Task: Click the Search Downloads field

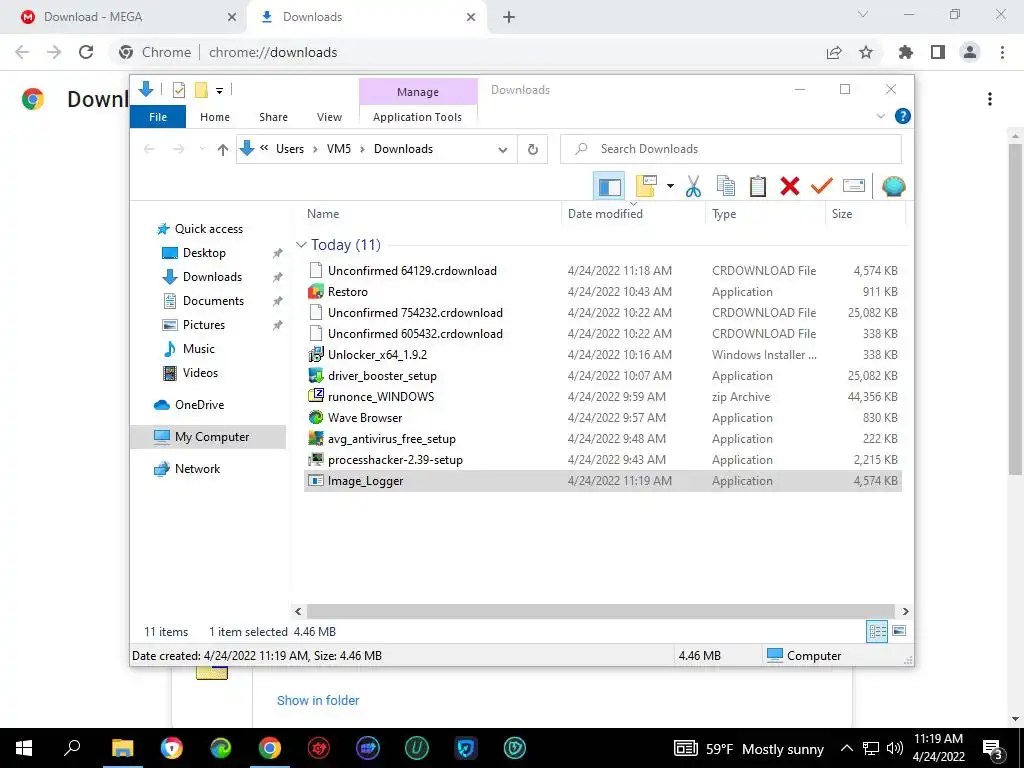Action: tap(731, 149)
